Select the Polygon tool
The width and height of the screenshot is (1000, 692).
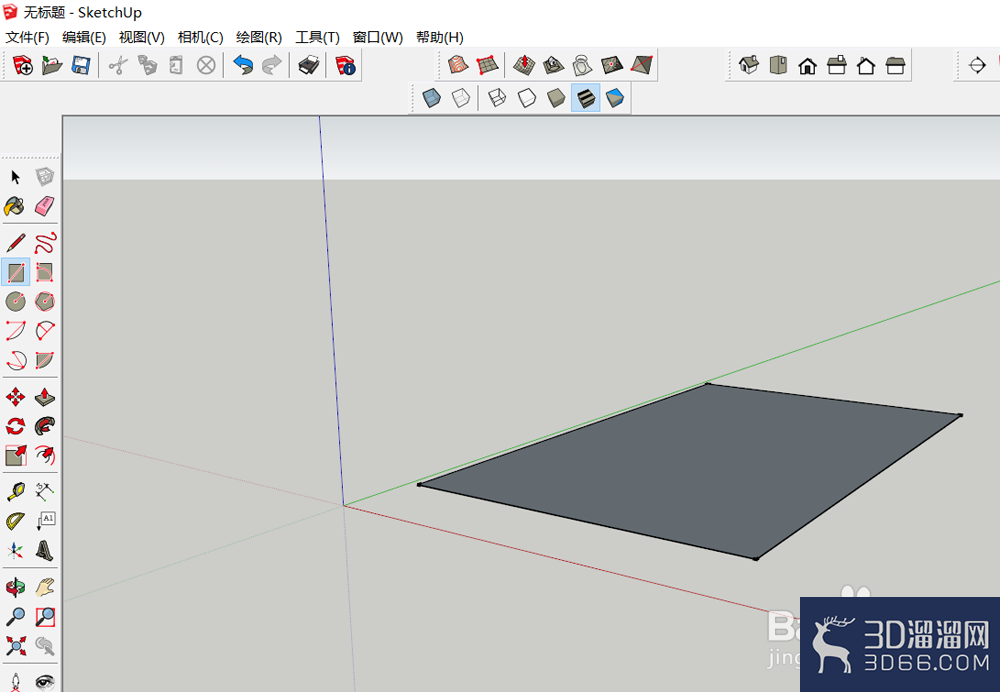tap(45, 301)
